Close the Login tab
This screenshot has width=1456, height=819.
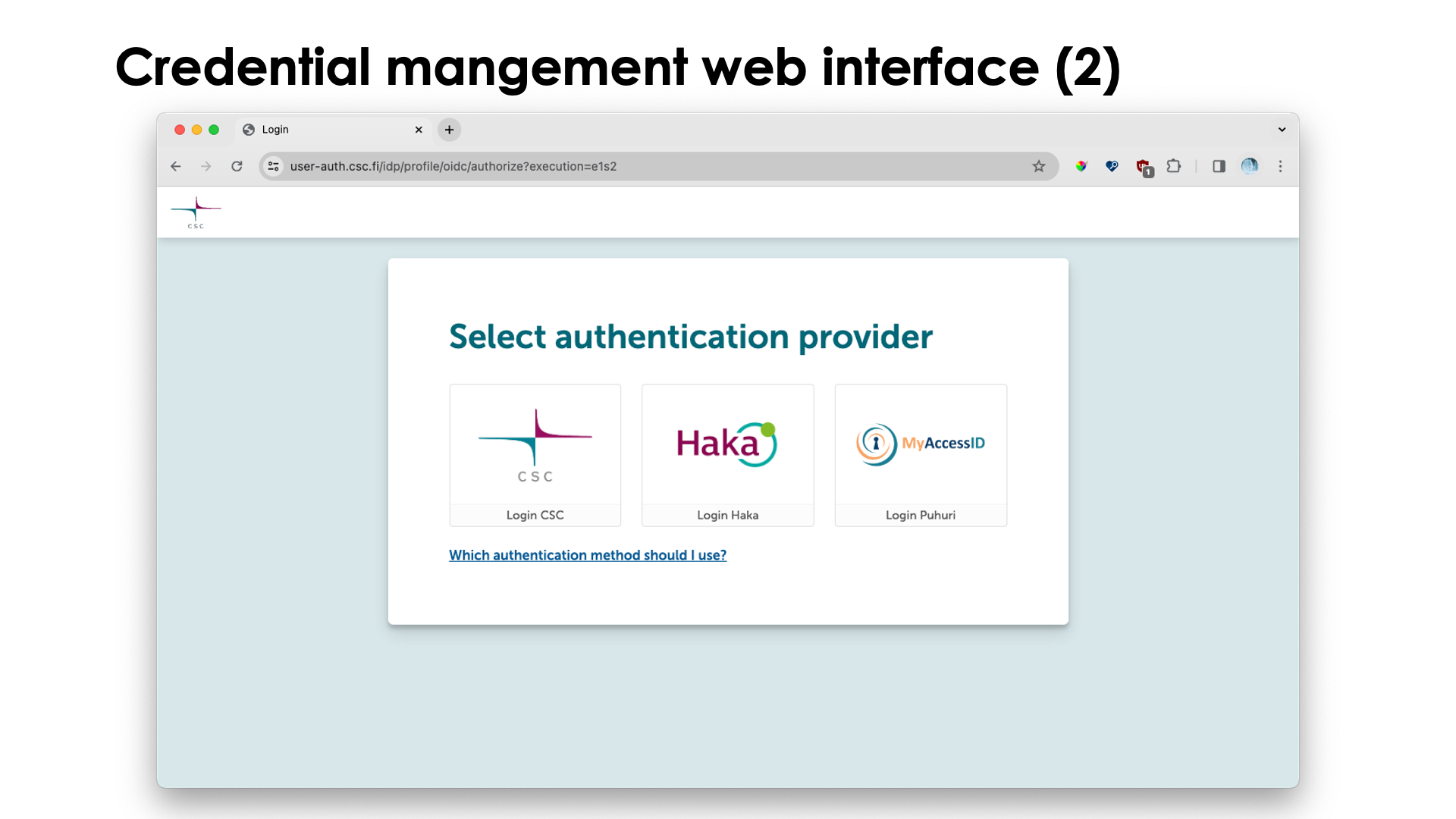pyautogui.click(x=419, y=130)
